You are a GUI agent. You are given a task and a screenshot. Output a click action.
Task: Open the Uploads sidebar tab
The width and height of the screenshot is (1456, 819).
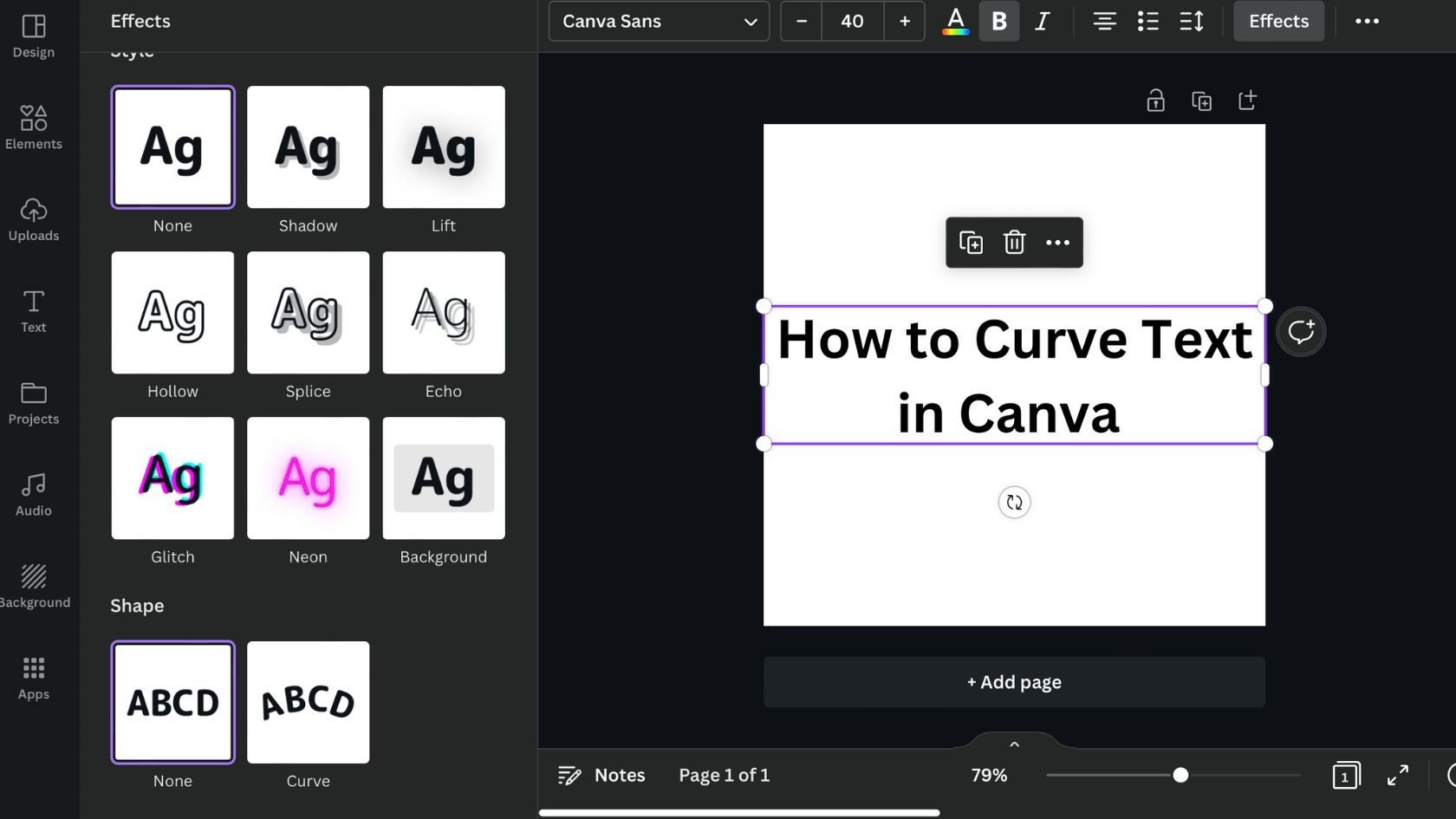pyautogui.click(x=34, y=219)
